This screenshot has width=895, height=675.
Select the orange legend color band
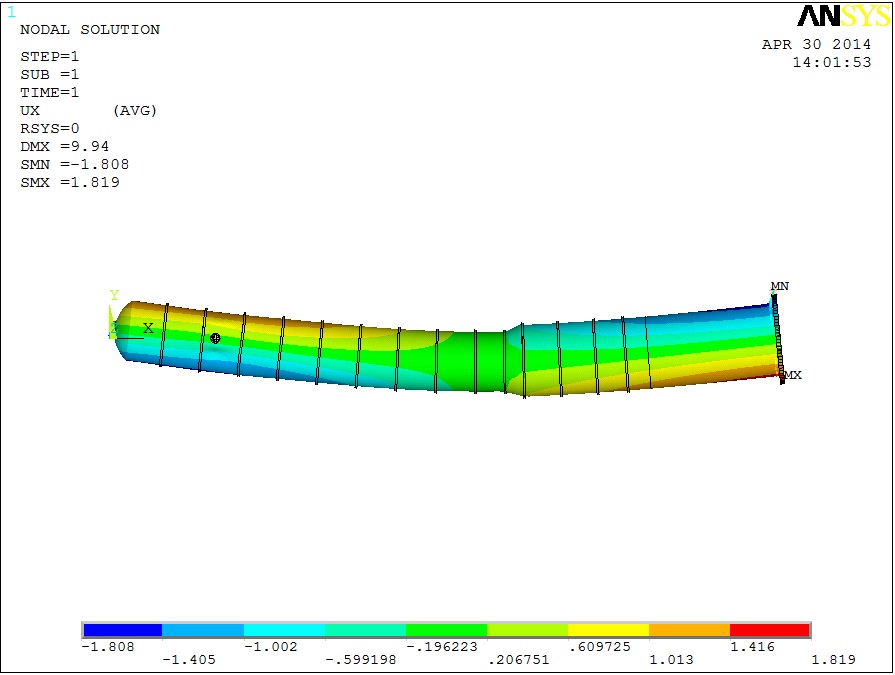pyautogui.click(x=689, y=630)
